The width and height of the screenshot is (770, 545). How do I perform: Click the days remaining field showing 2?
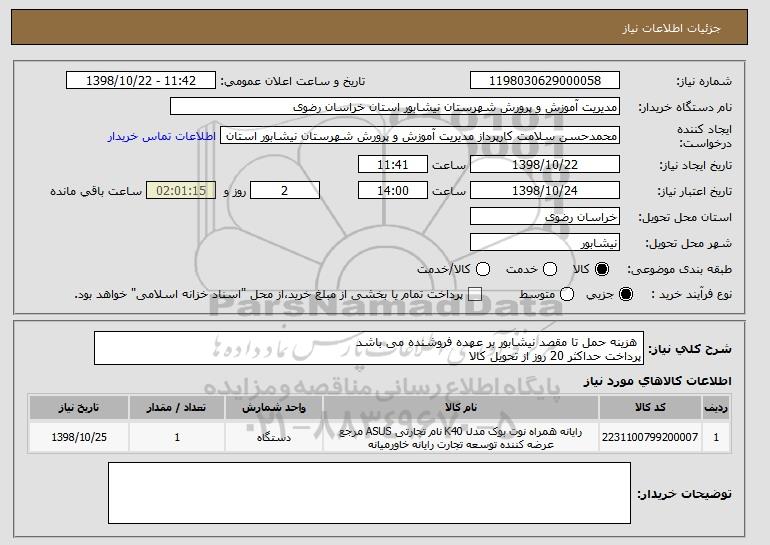[x=285, y=191]
